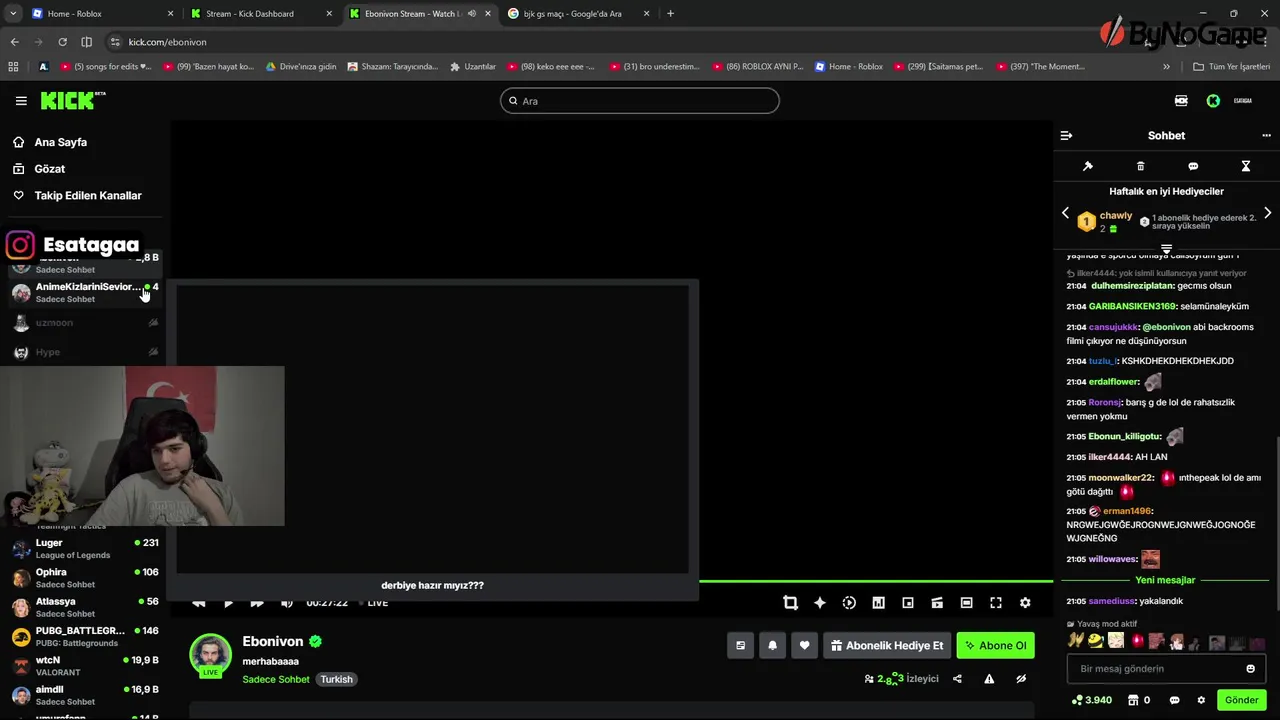The height and width of the screenshot is (720, 1280).
Task: Click the circular replay icon on player
Action: click(849, 603)
